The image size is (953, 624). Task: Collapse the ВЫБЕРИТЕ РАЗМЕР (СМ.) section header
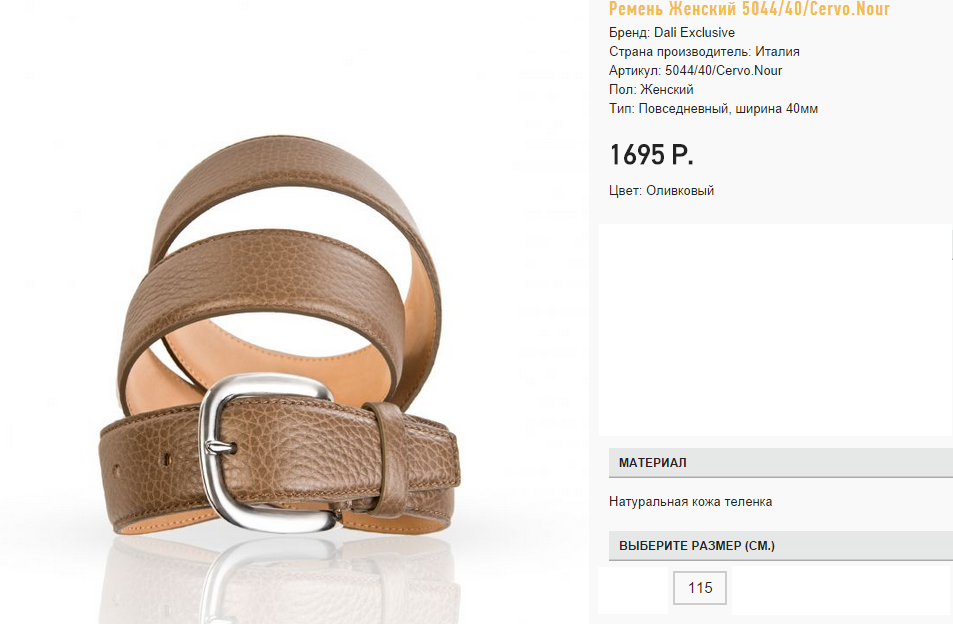point(780,546)
